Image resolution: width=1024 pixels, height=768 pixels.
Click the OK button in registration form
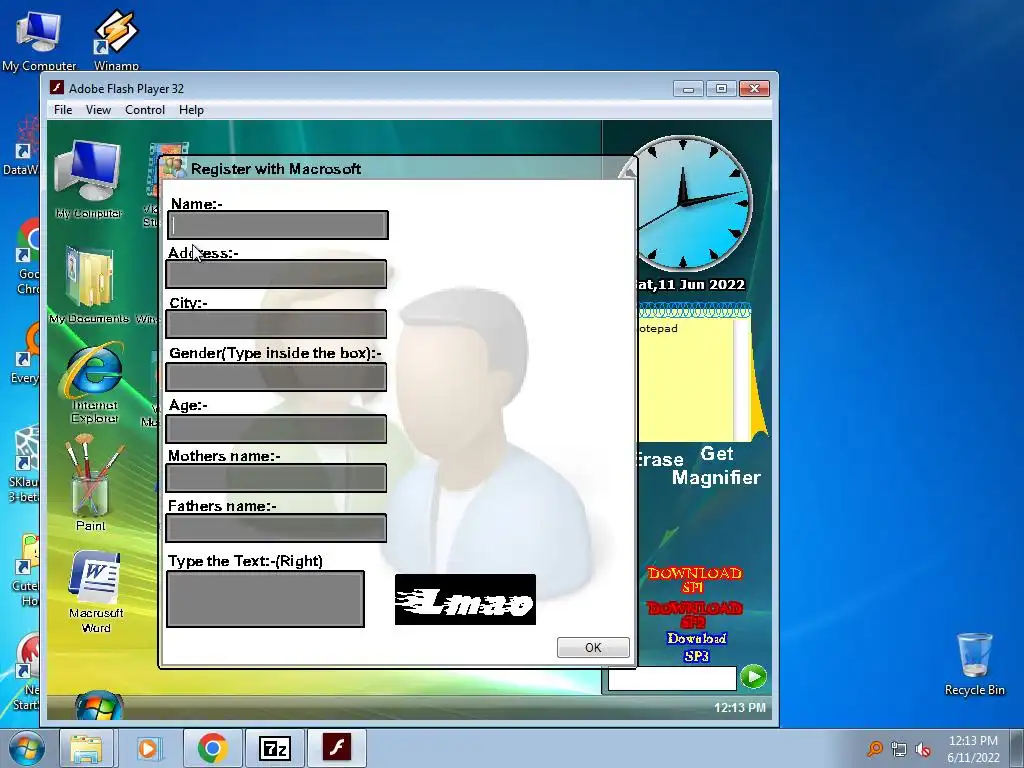point(593,647)
